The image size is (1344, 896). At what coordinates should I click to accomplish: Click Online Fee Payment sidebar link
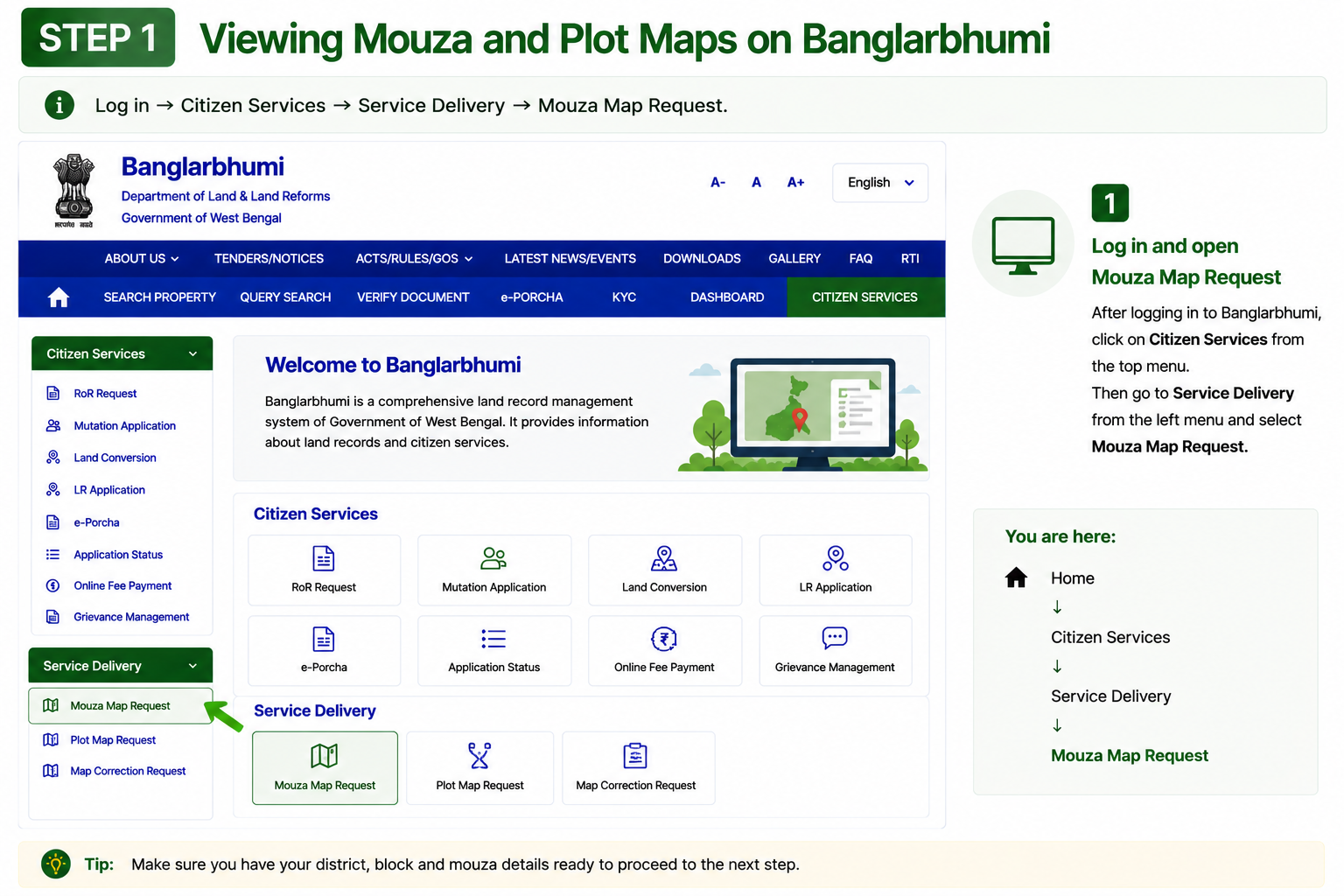(122, 585)
